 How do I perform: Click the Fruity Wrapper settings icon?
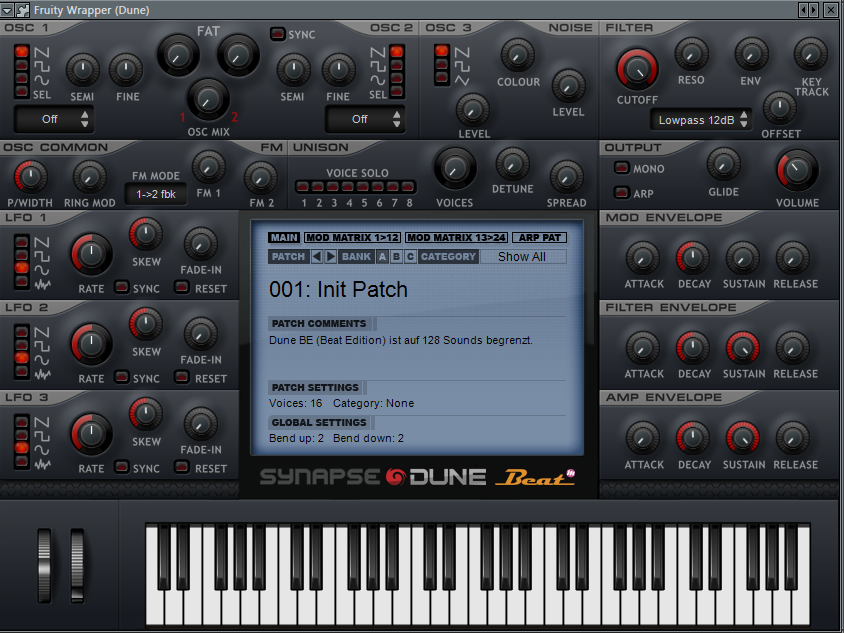[23, 9]
